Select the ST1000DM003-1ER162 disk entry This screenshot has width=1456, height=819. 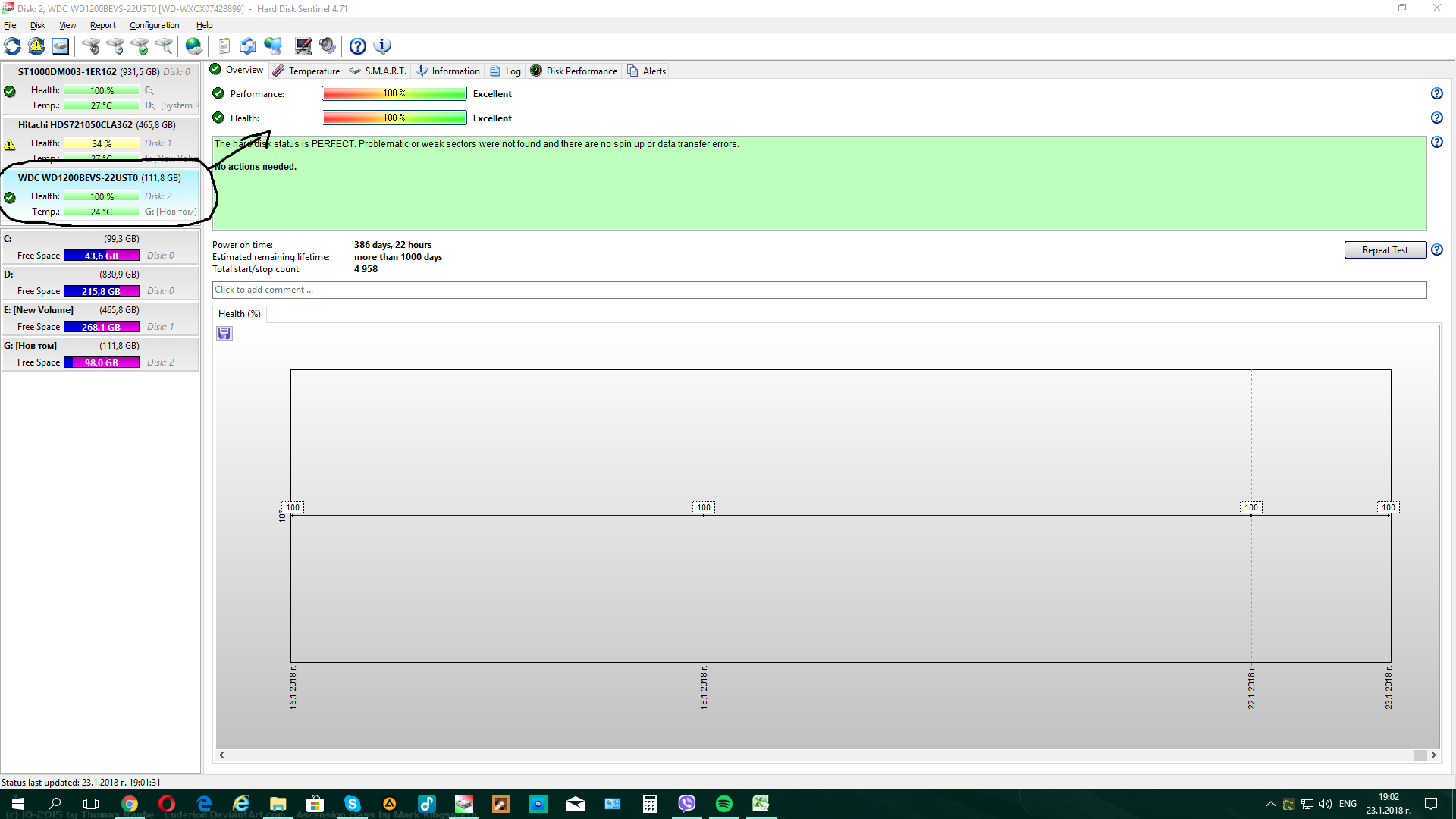click(101, 89)
